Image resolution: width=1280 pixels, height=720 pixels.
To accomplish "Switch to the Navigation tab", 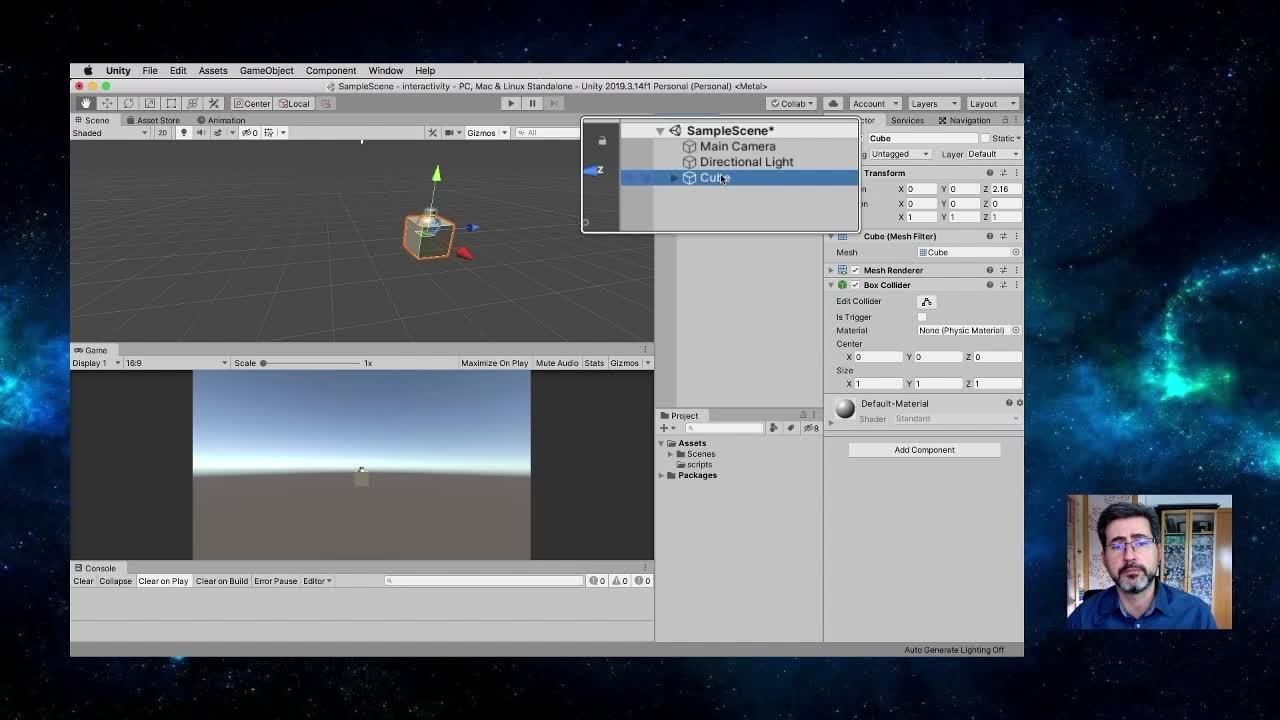I will coord(964,120).
